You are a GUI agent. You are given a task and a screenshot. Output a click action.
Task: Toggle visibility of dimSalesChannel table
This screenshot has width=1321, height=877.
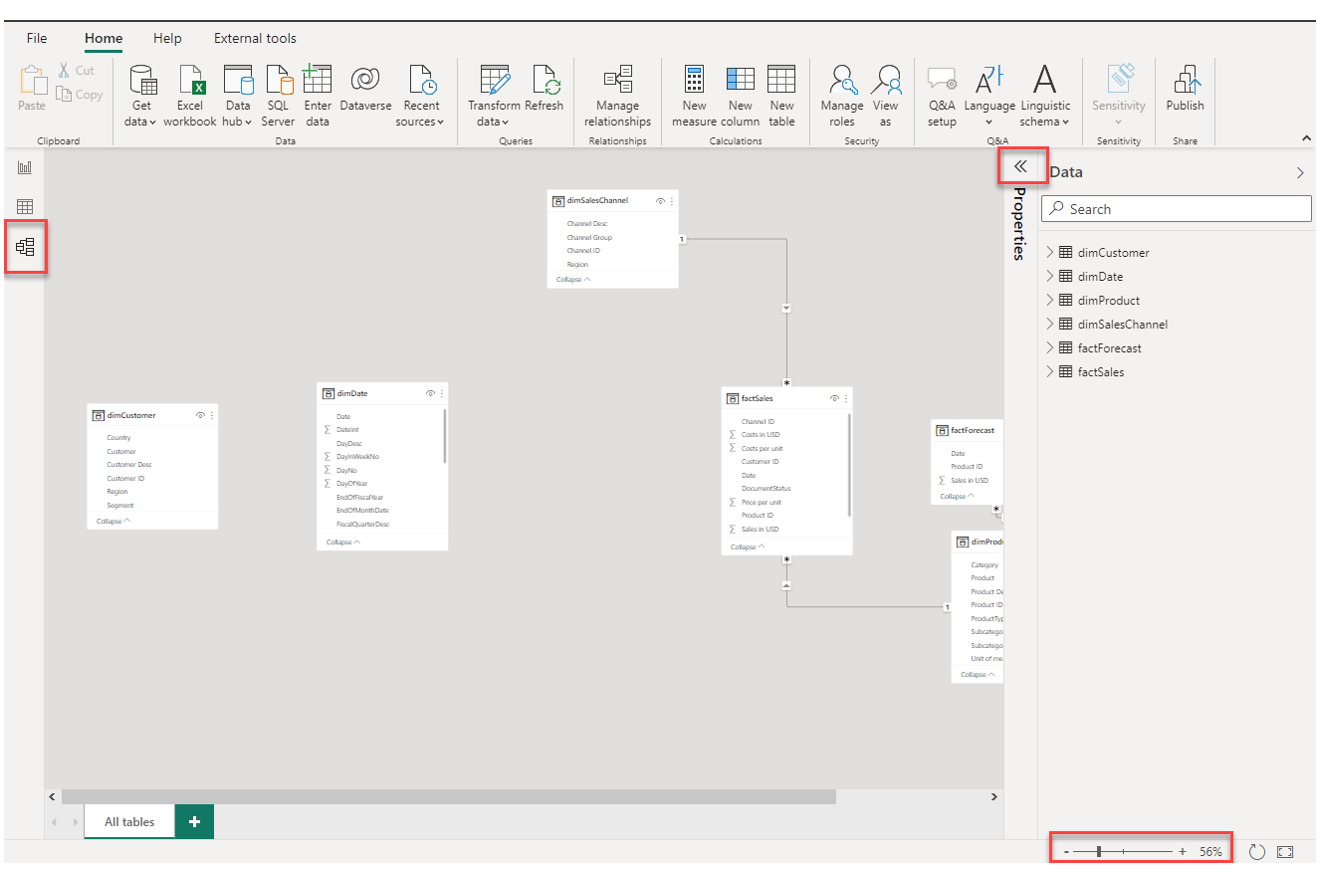[x=660, y=201]
